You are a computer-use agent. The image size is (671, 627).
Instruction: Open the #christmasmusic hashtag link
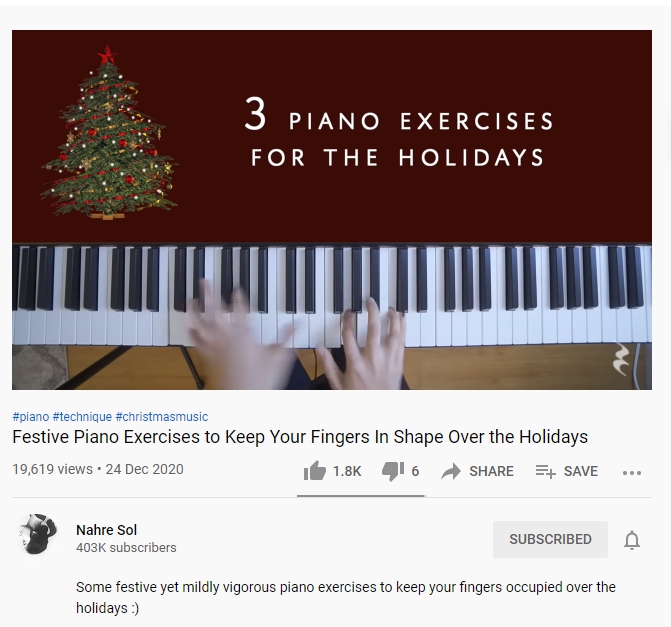[162, 416]
